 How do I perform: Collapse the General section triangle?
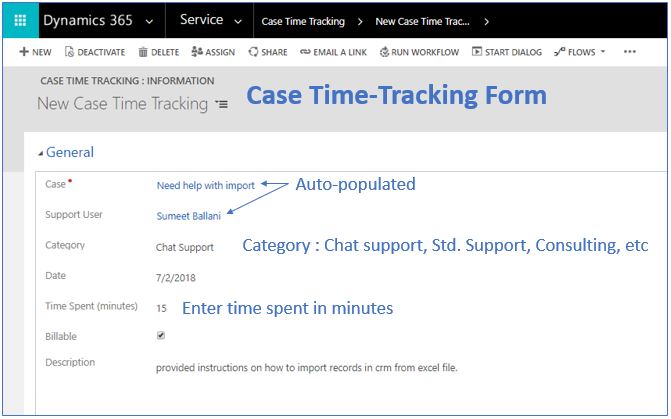[41, 153]
